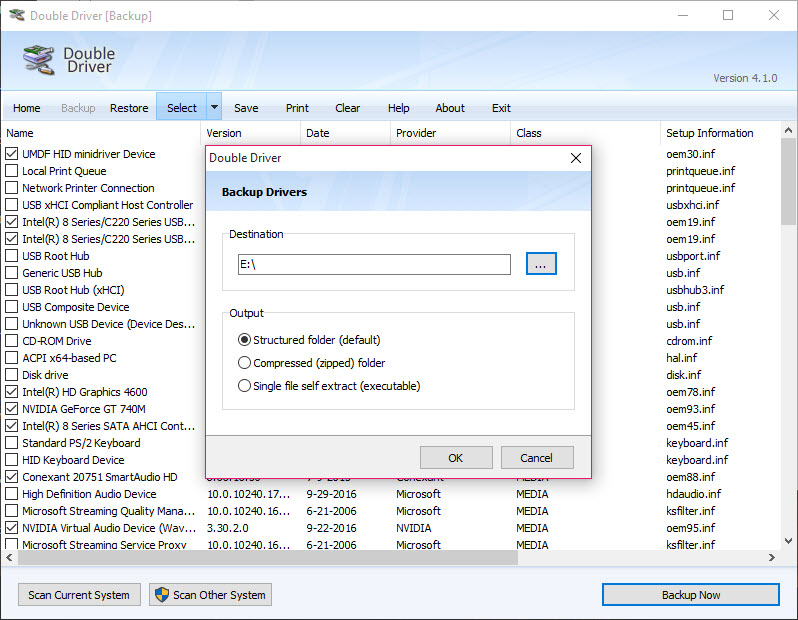Maximize the Double Driver window
Viewport: 798px width, 620px height.
click(728, 15)
